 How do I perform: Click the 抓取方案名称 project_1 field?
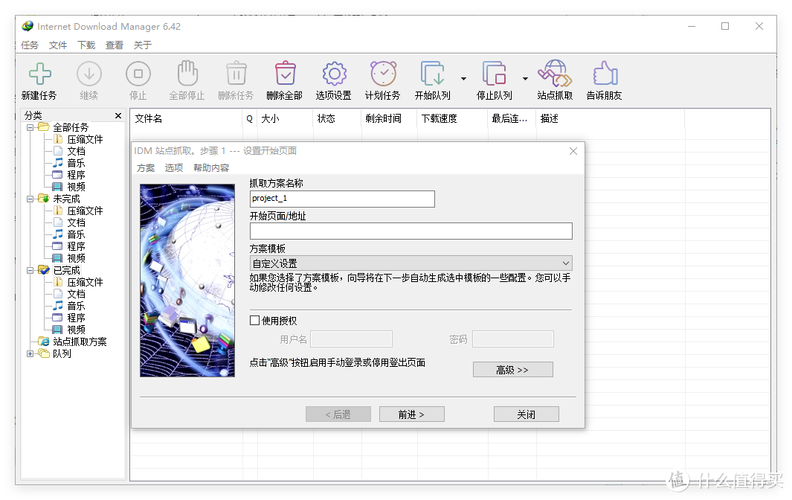pos(342,198)
